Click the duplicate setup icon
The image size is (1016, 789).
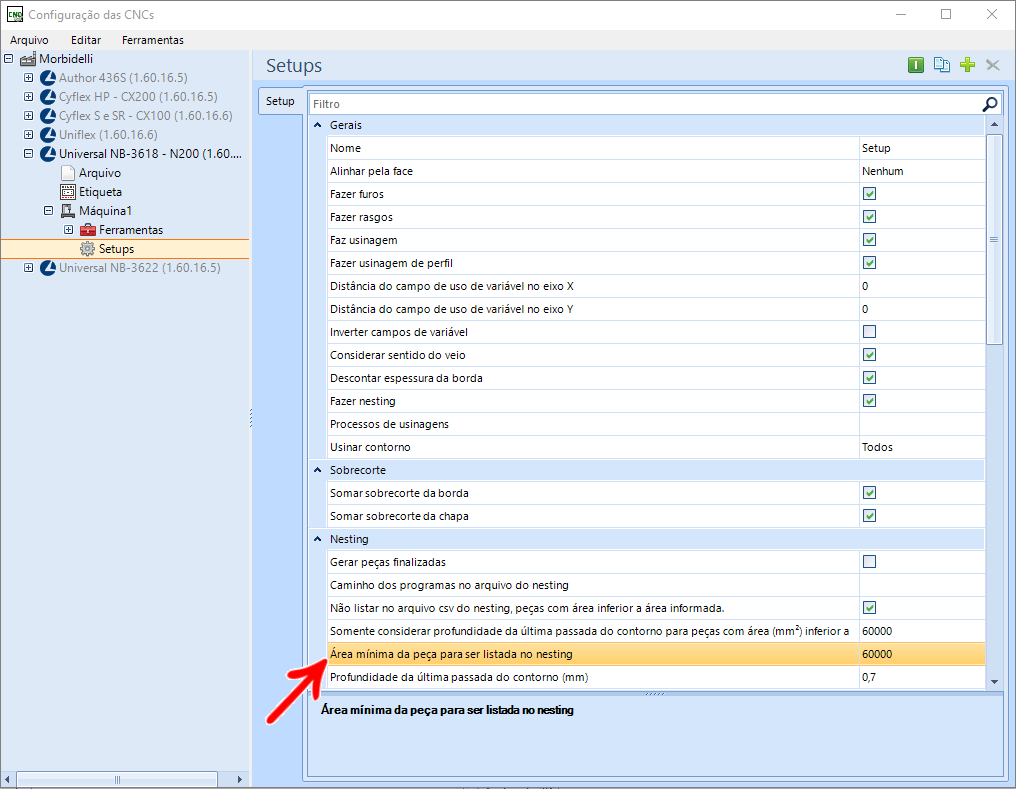941,65
